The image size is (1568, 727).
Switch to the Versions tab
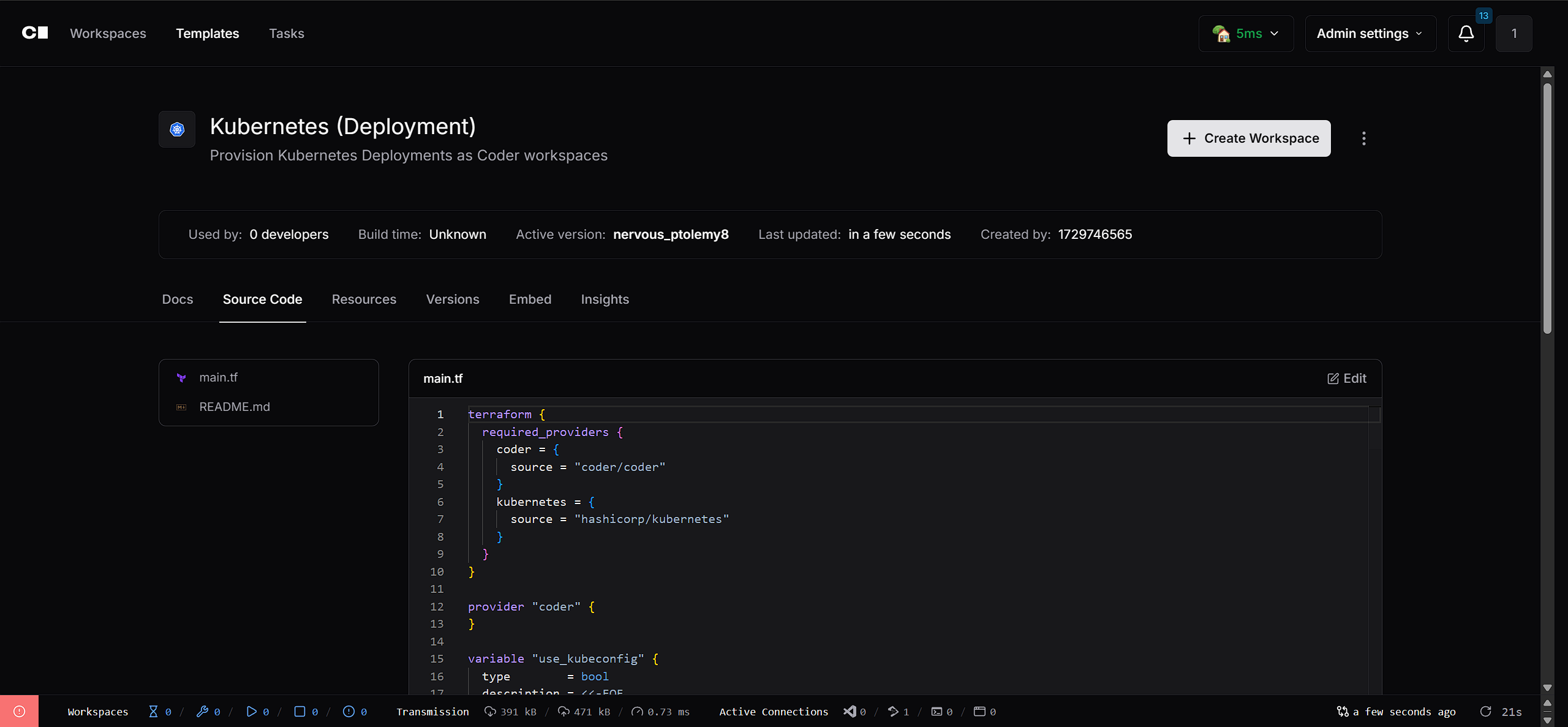click(x=452, y=299)
